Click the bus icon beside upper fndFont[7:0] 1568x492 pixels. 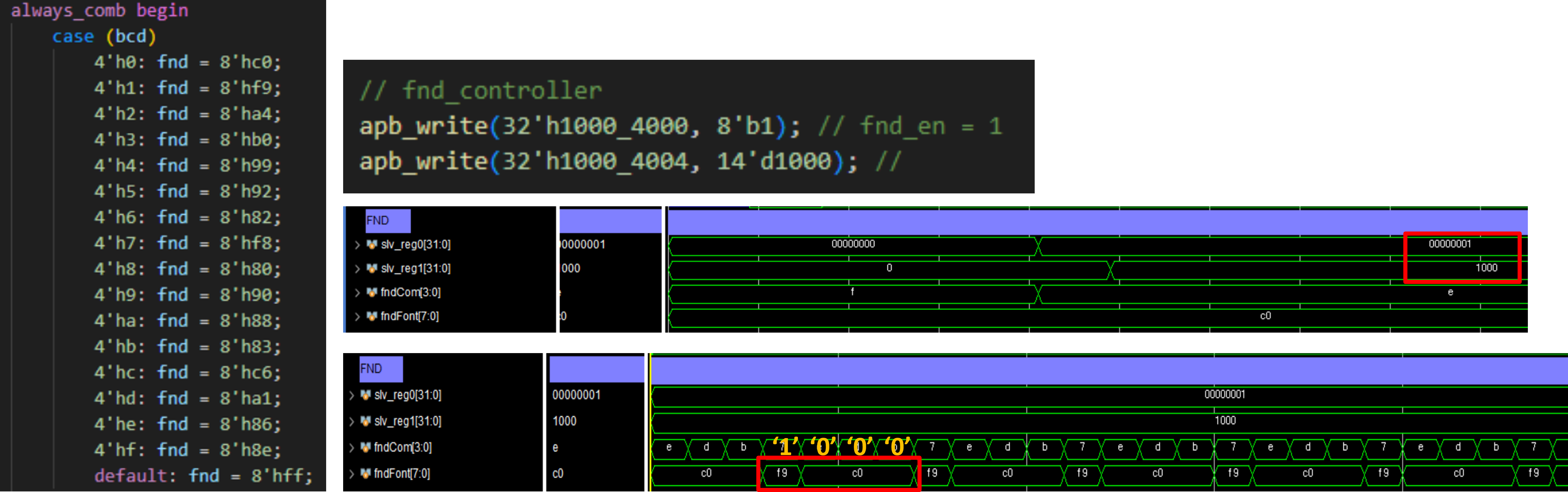click(371, 316)
